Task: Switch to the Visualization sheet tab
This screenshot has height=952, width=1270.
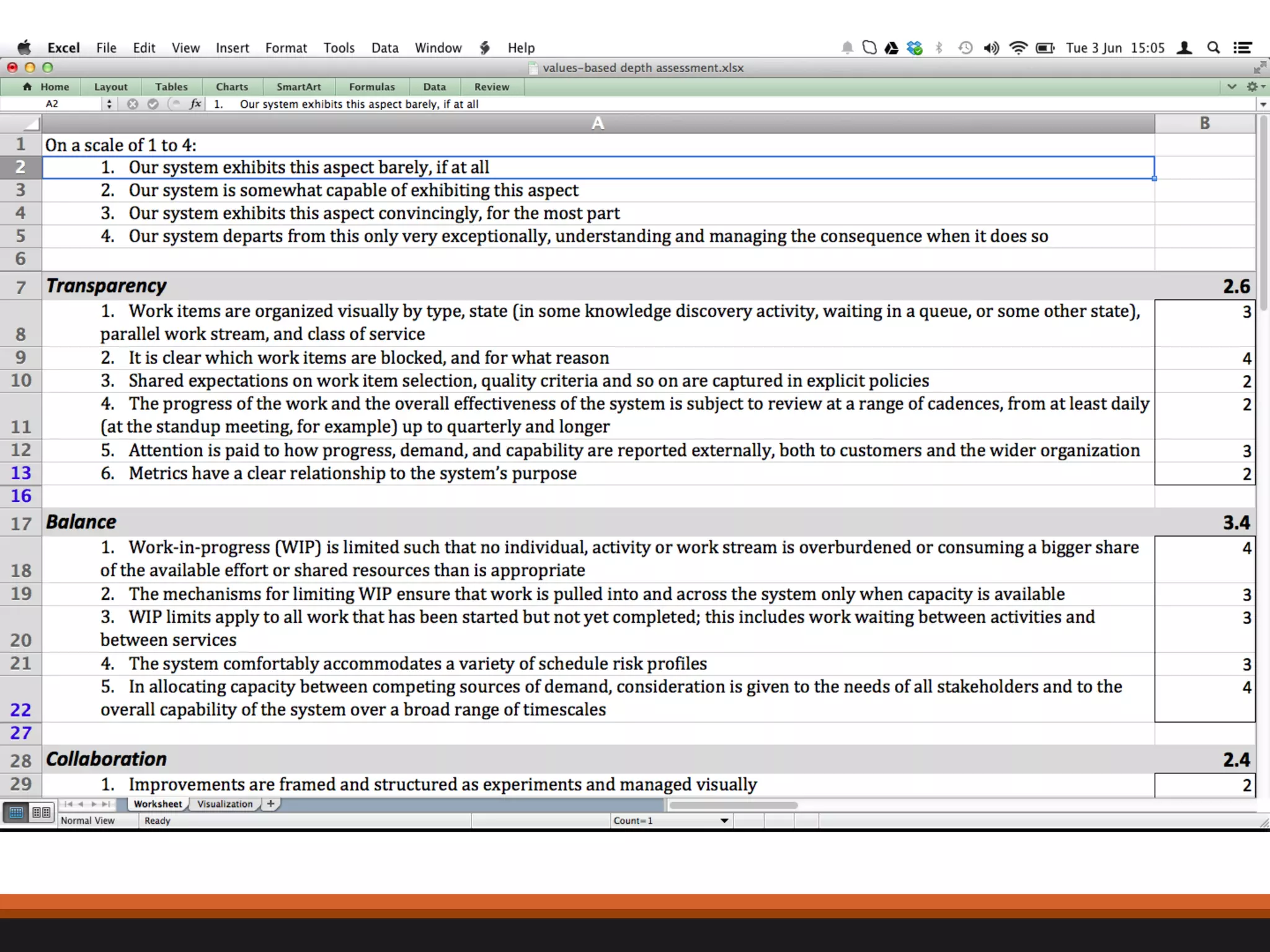Action: click(x=224, y=804)
